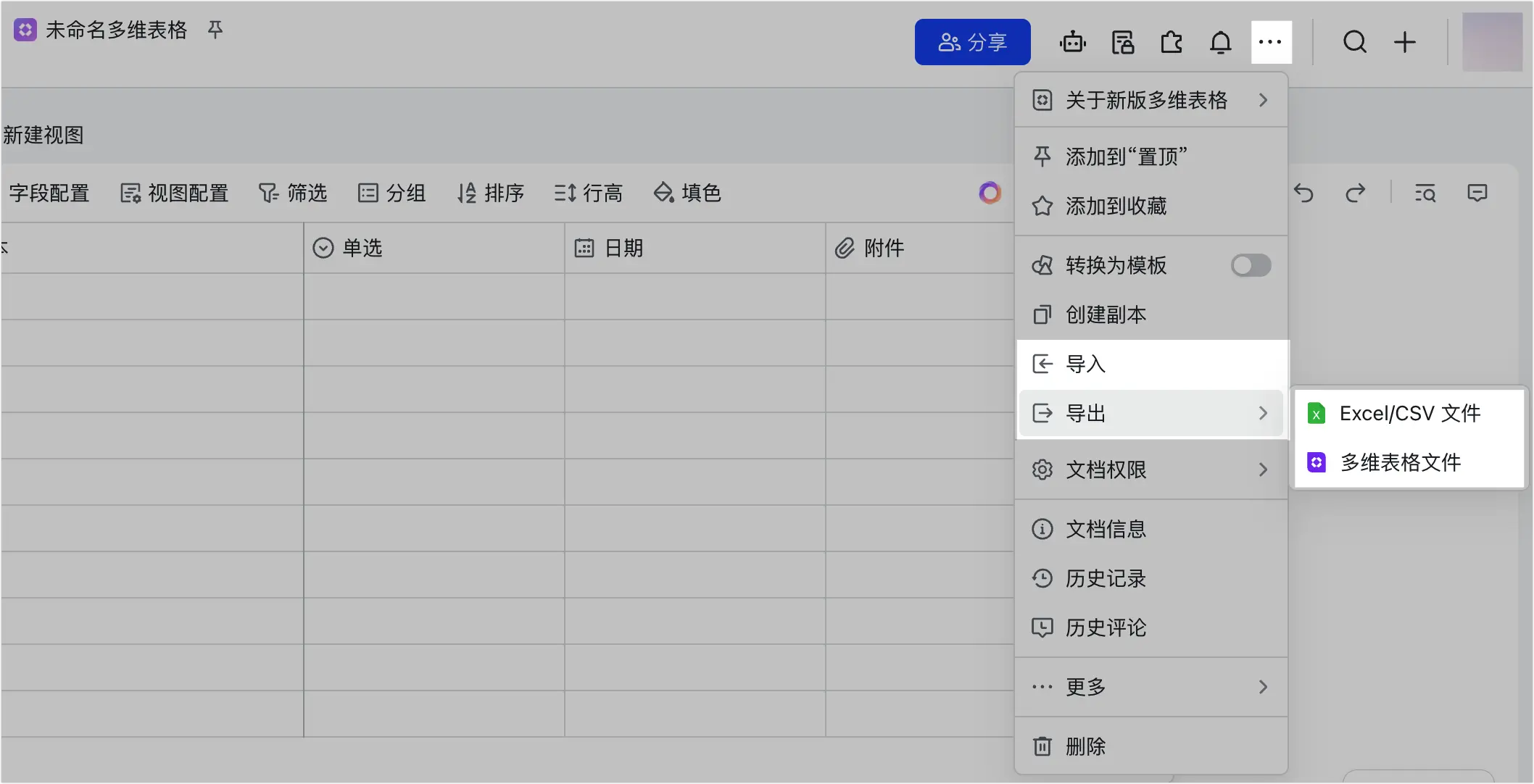The image size is (1534, 784).
Task: Select 导入 from the menu
Action: pyautogui.click(x=1151, y=364)
